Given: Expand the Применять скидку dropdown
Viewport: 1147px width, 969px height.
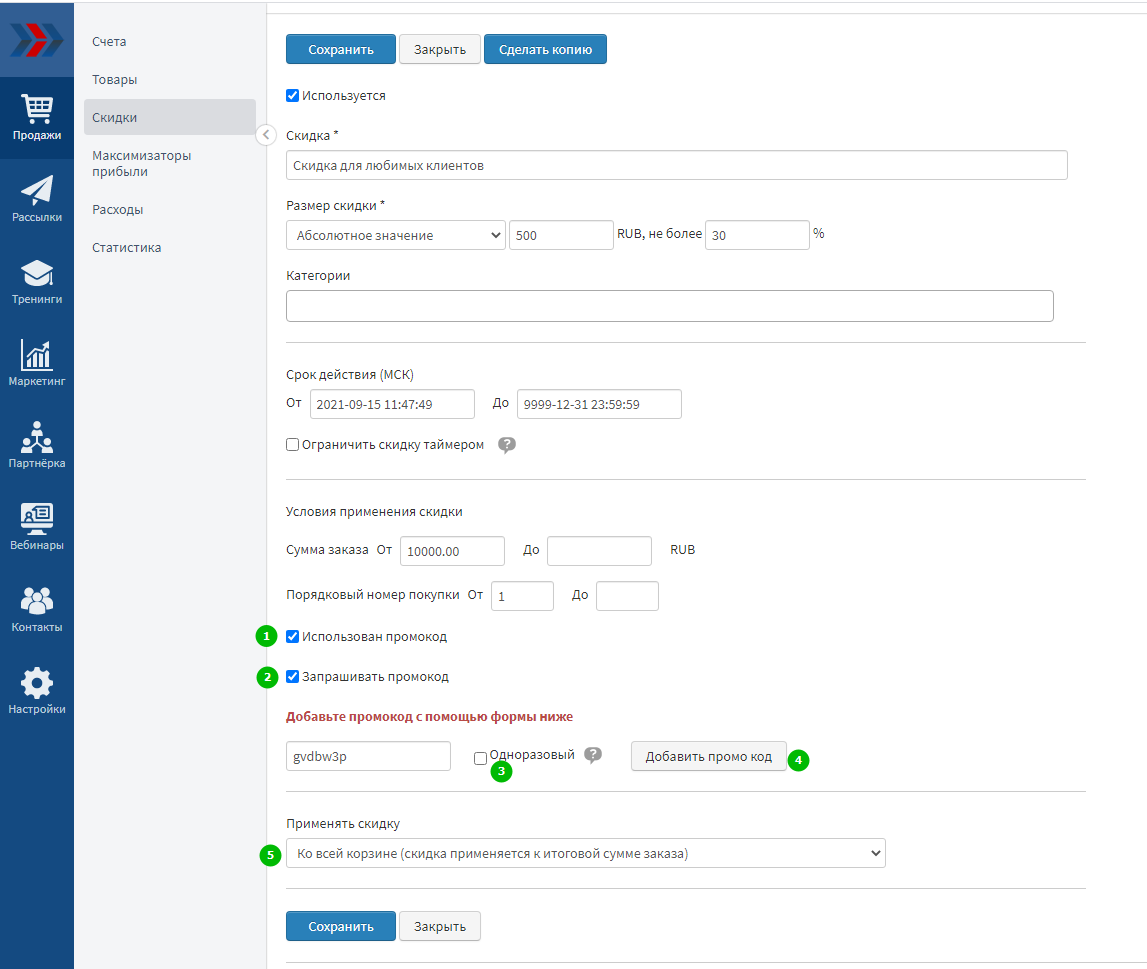Looking at the screenshot, I should pyautogui.click(x=585, y=853).
